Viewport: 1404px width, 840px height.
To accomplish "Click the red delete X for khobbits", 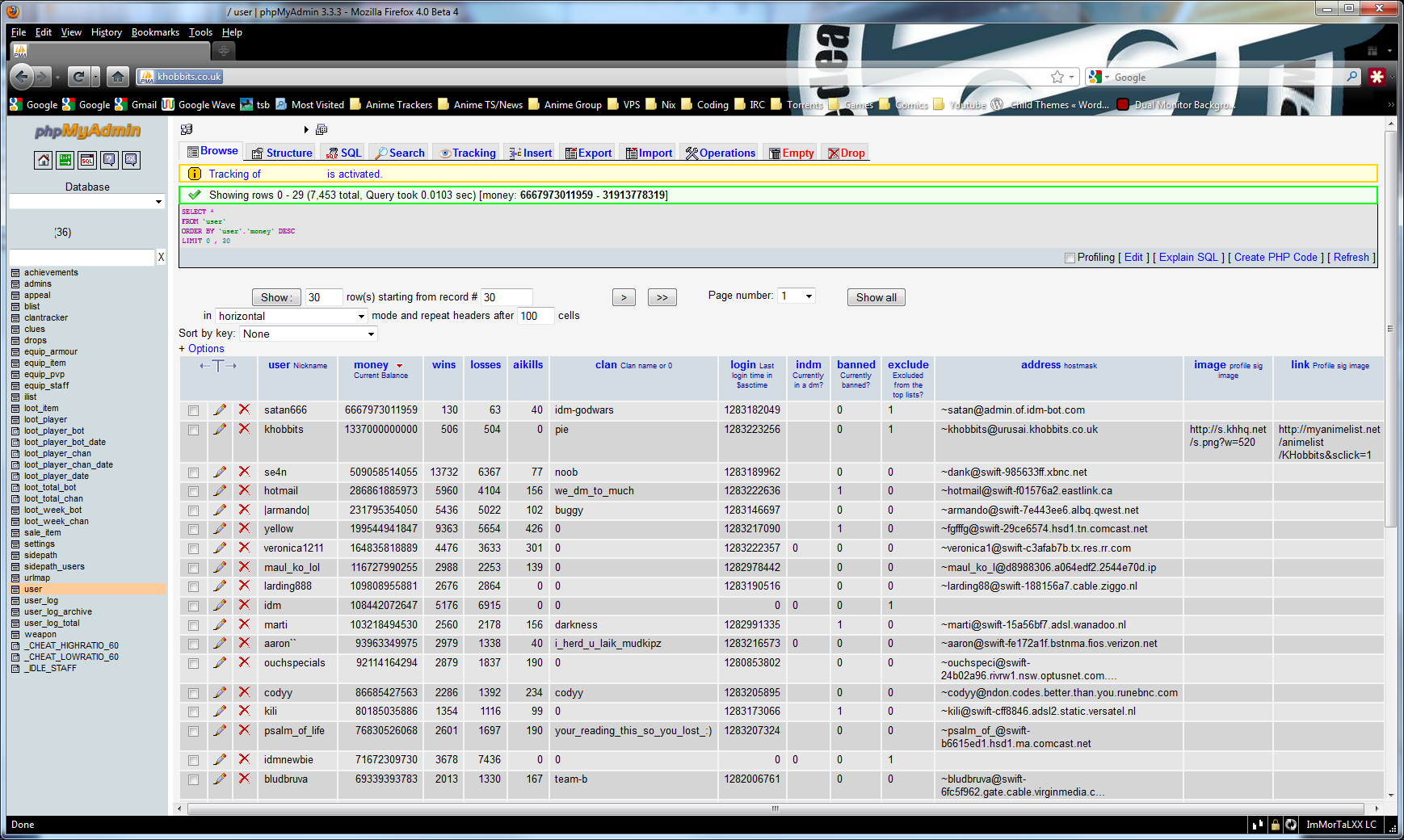I will point(244,429).
